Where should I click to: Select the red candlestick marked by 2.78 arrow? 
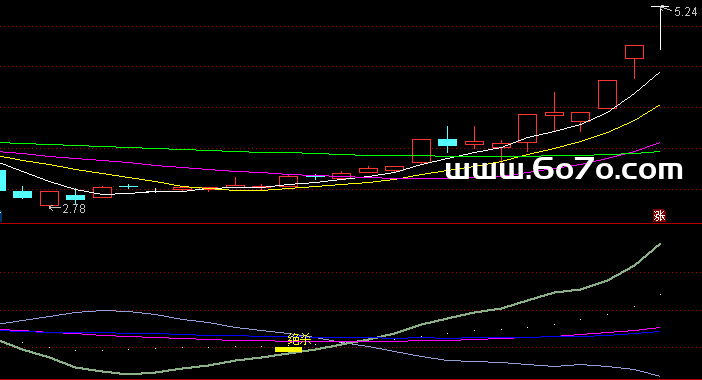tap(49, 199)
